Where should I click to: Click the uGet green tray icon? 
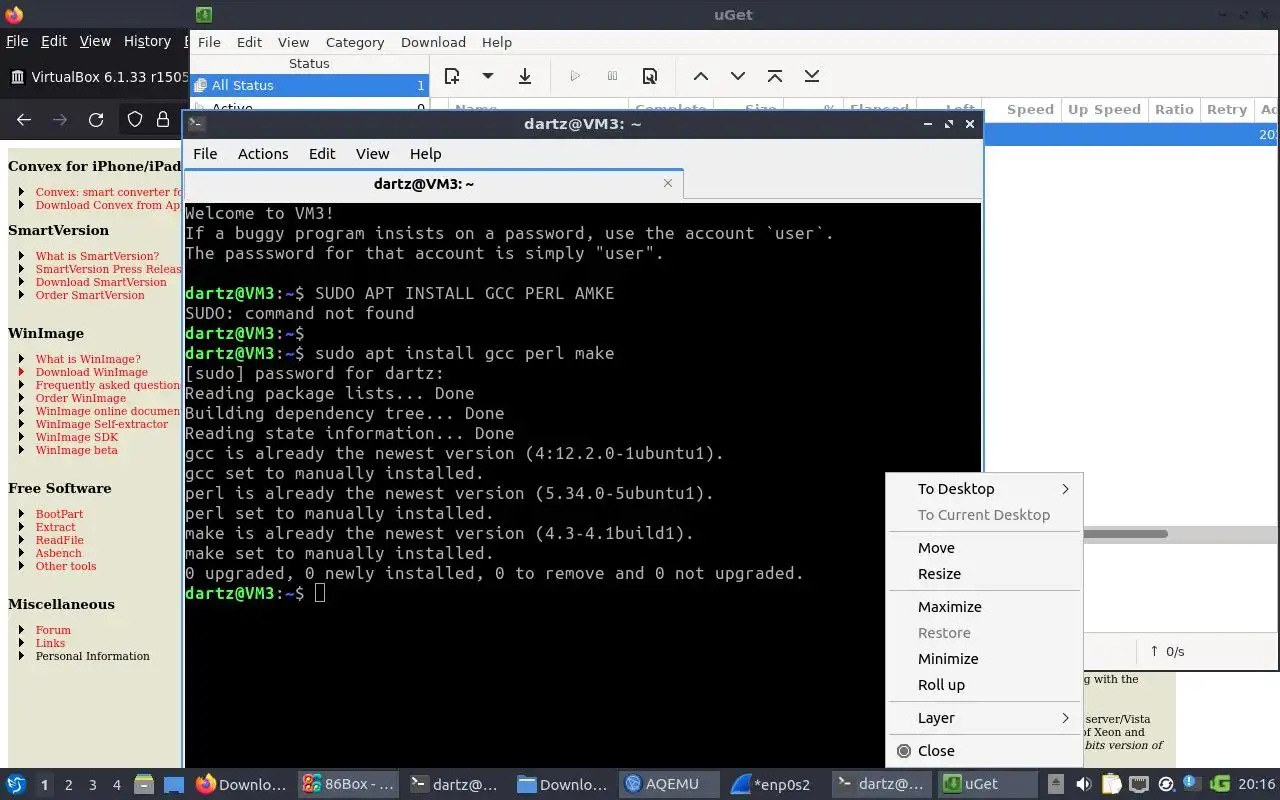[1219, 784]
